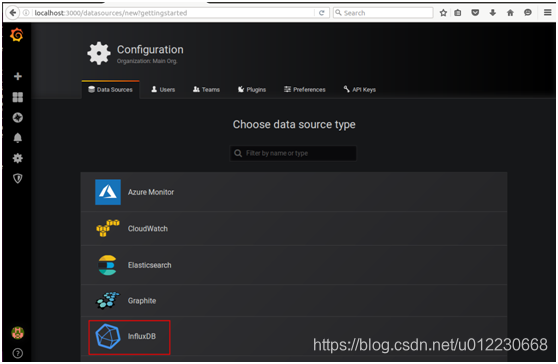Click the browser Search box

[x=383, y=13]
